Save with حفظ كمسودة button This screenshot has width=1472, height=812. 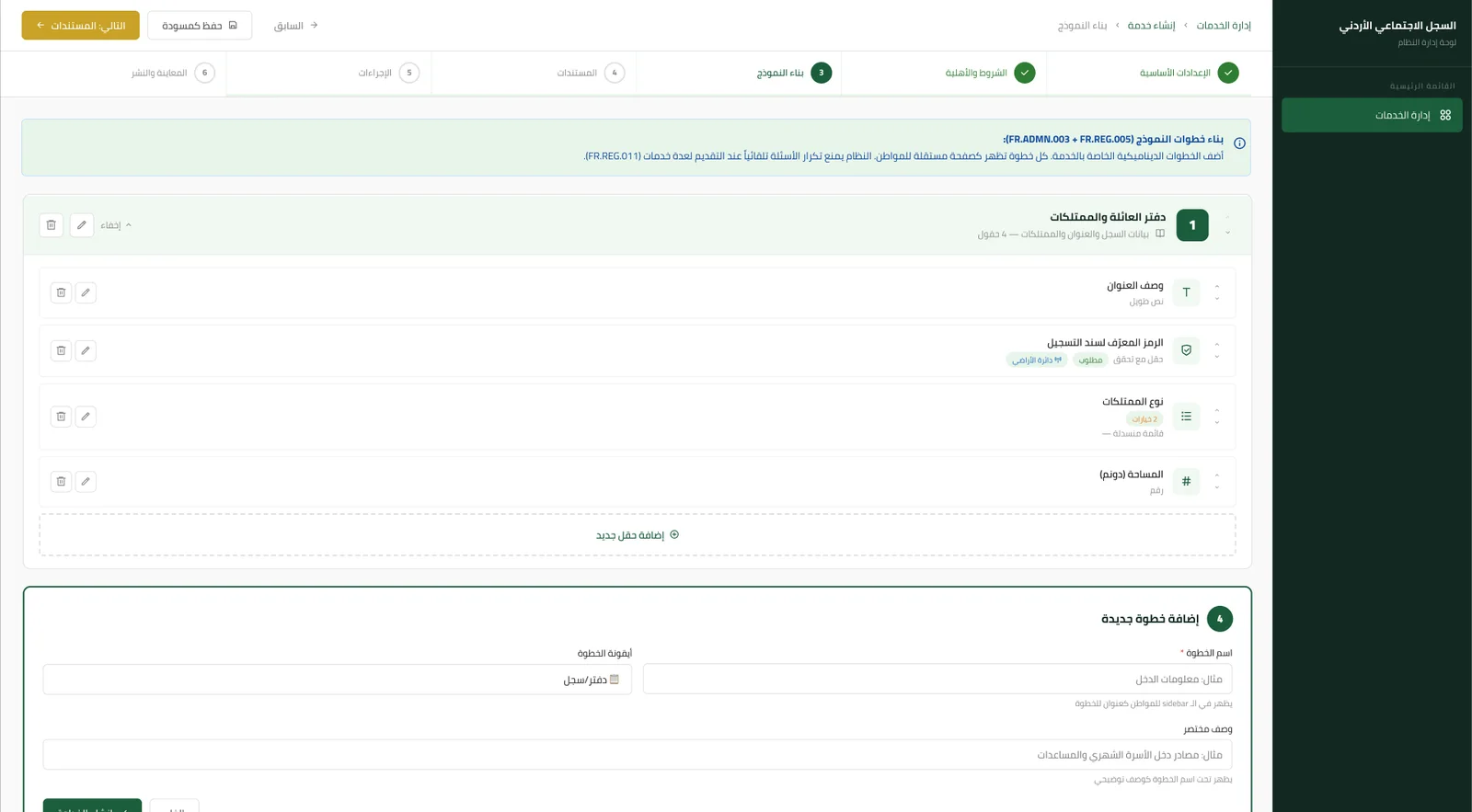200,26
